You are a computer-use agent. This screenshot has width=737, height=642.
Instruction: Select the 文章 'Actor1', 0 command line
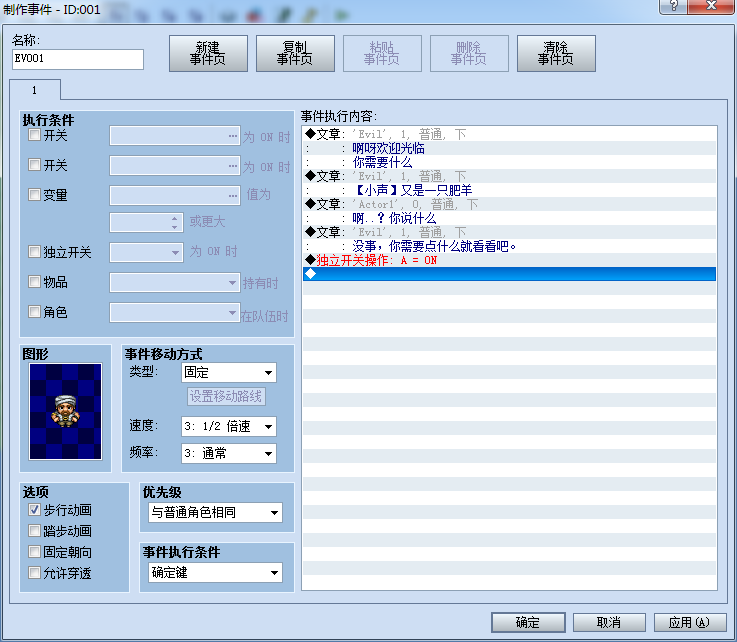pyautogui.click(x=510, y=204)
